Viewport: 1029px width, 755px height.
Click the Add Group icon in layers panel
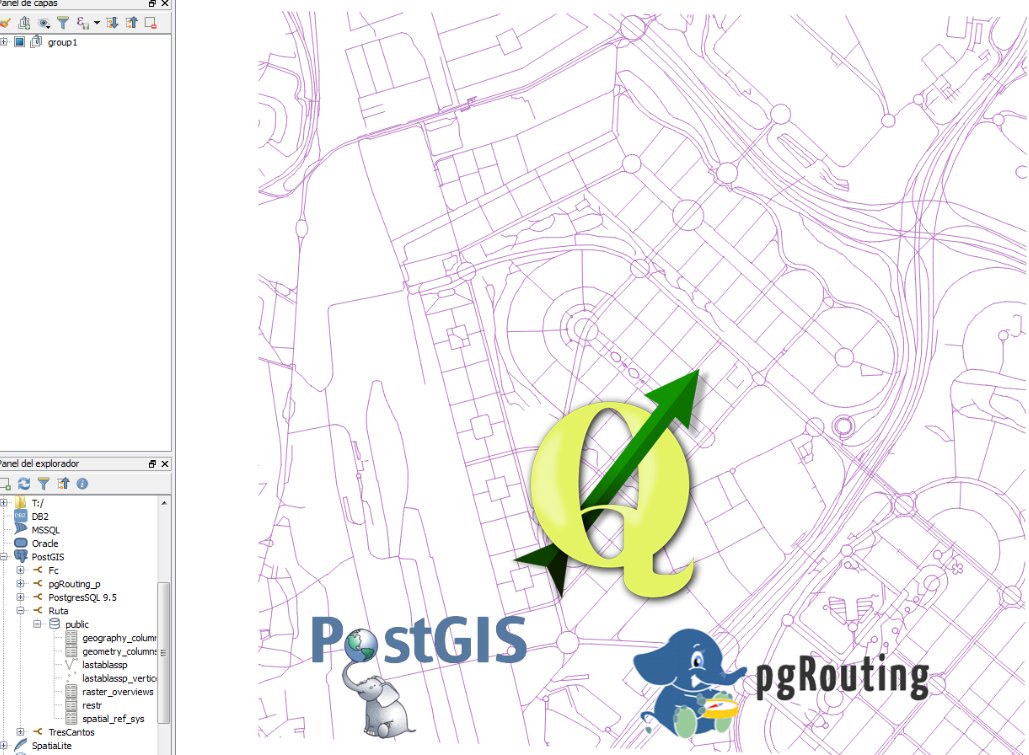pos(24,23)
